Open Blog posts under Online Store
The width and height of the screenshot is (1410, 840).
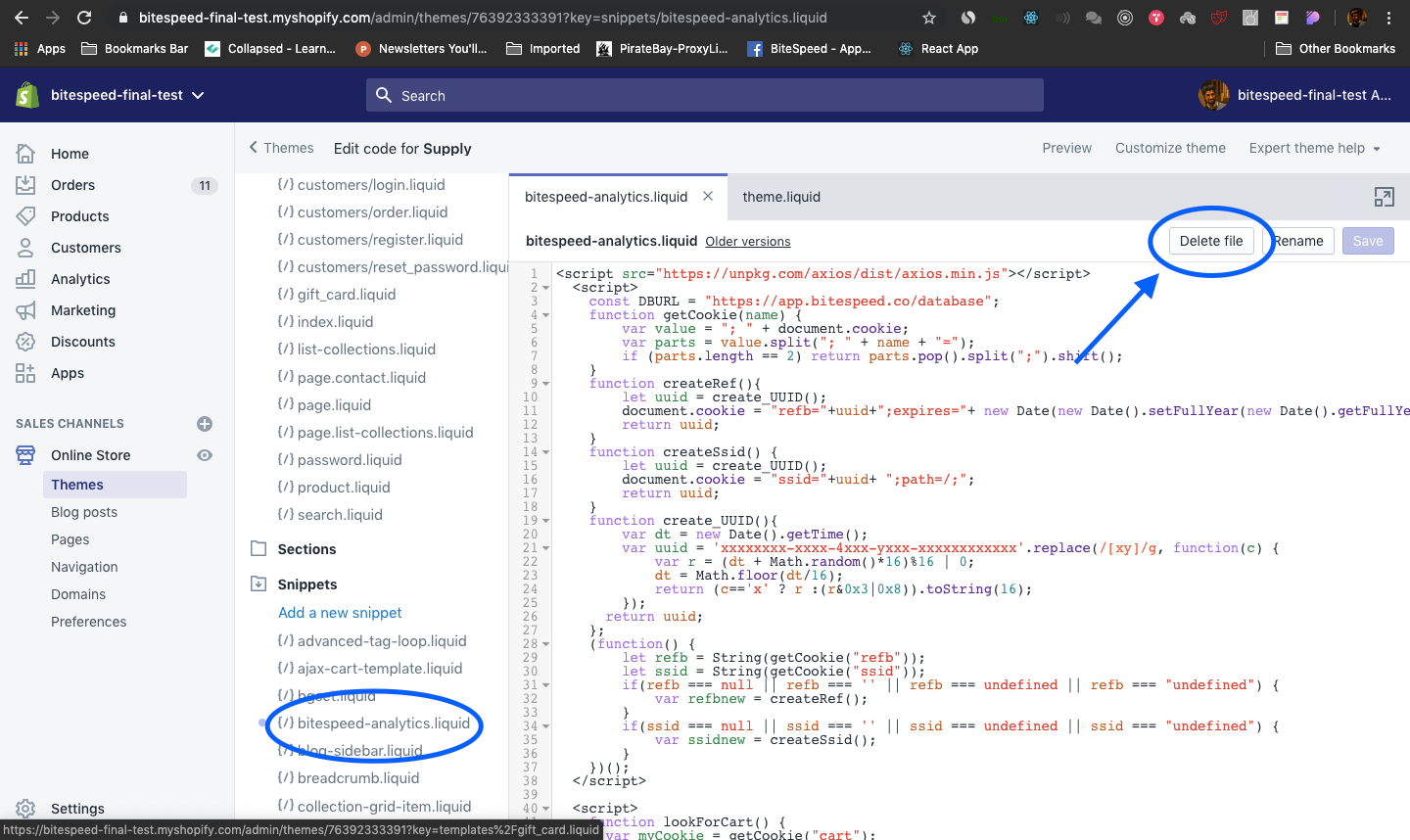[84, 512]
